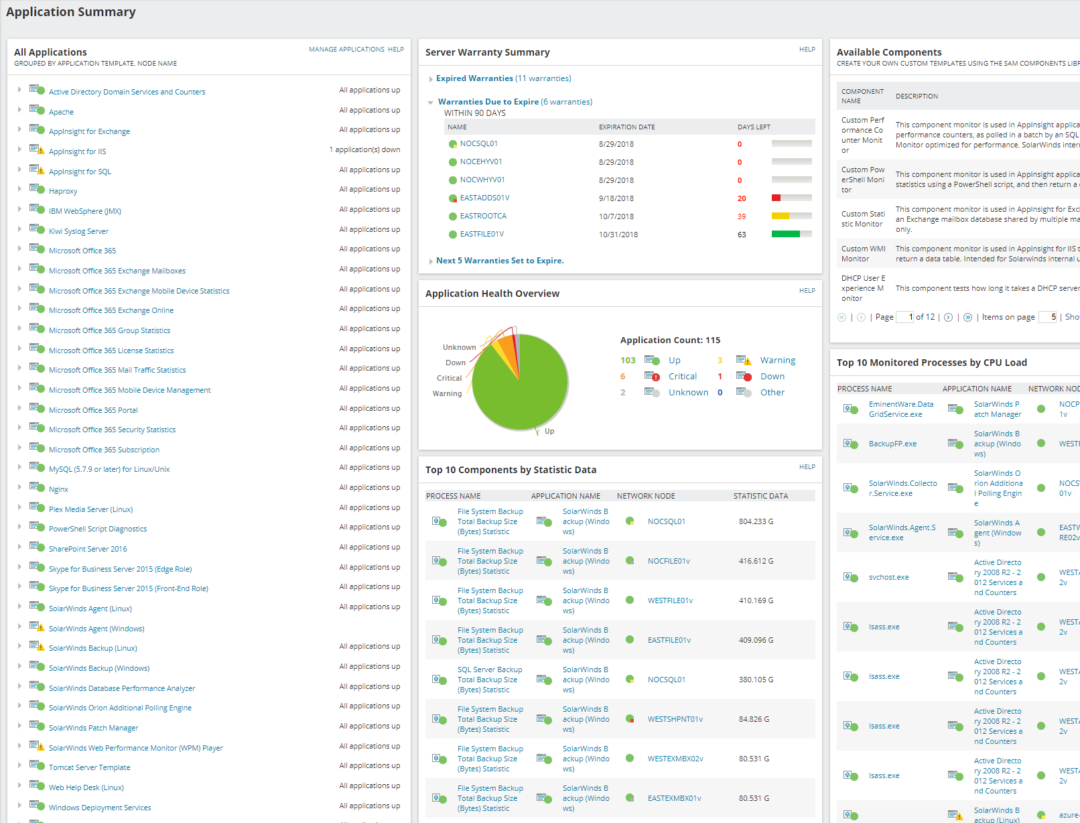
Task: Click the Nginx application status icon
Action: [37, 488]
